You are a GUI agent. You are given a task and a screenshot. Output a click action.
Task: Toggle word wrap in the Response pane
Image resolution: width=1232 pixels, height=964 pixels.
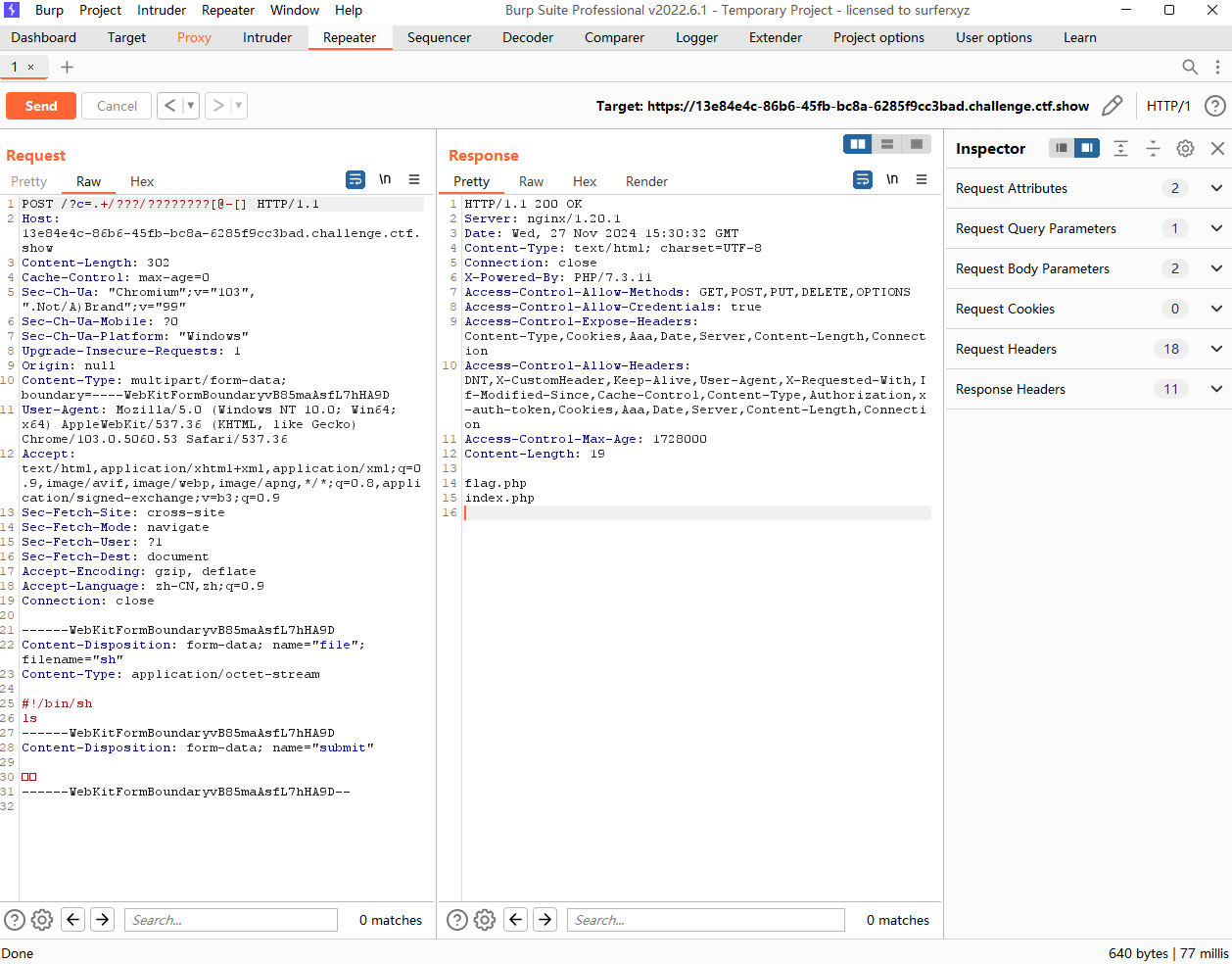pos(863,179)
